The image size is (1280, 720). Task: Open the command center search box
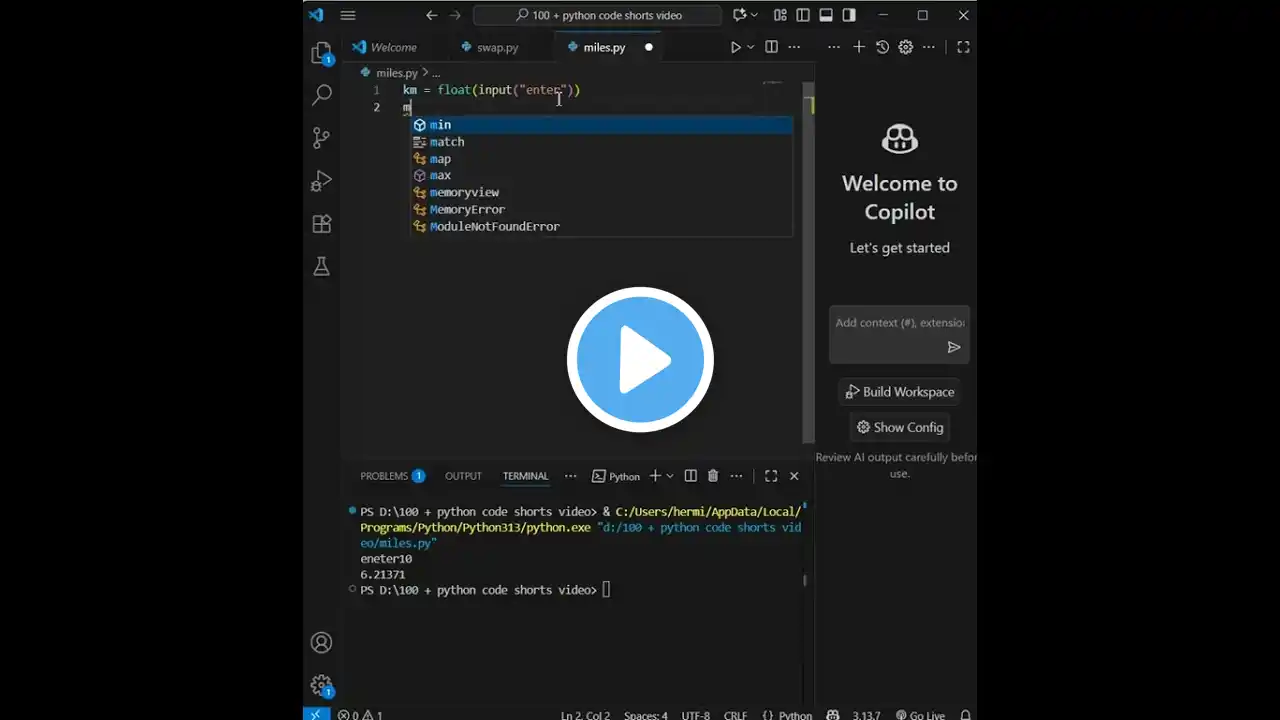coord(597,15)
